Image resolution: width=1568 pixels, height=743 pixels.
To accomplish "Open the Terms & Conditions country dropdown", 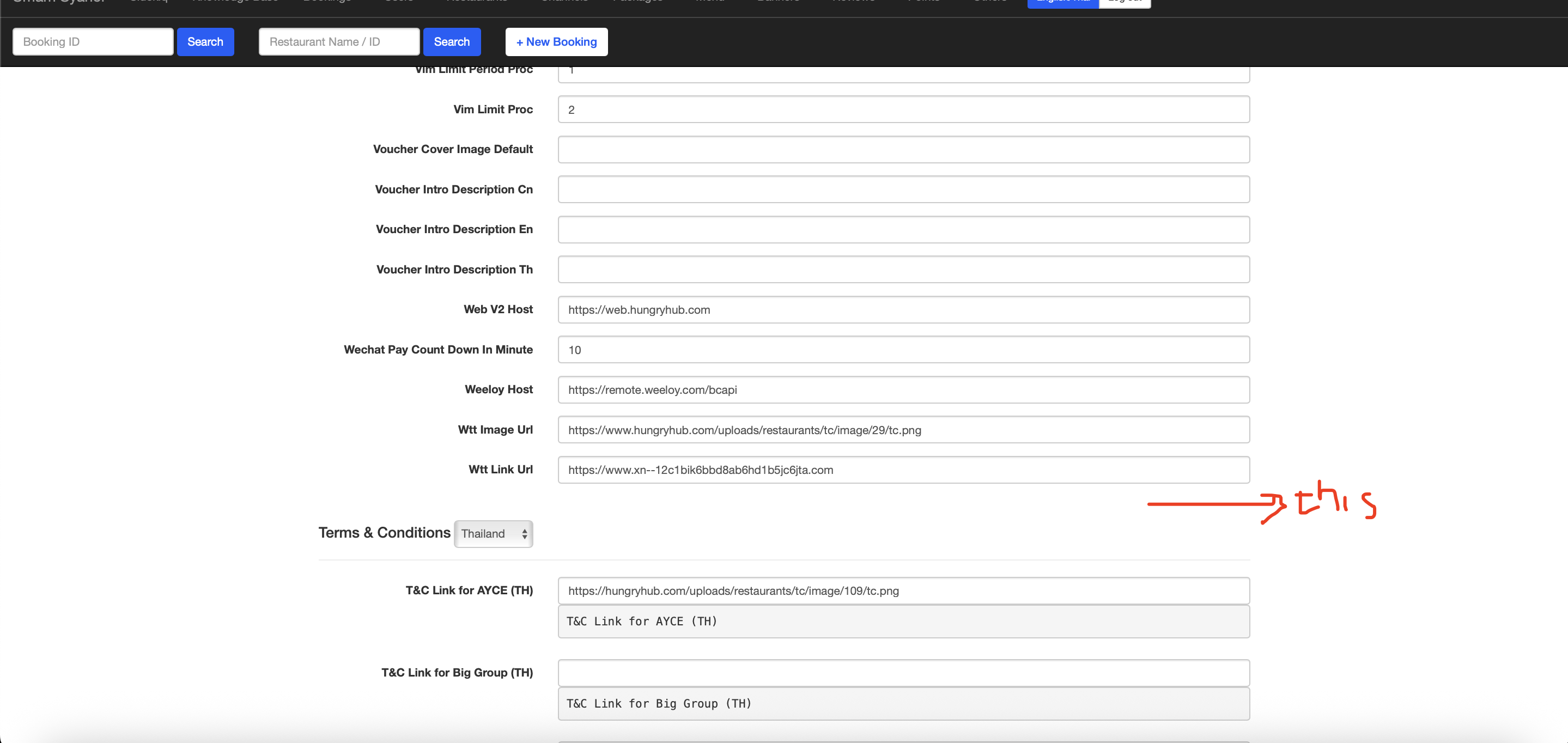I will point(493,534).
